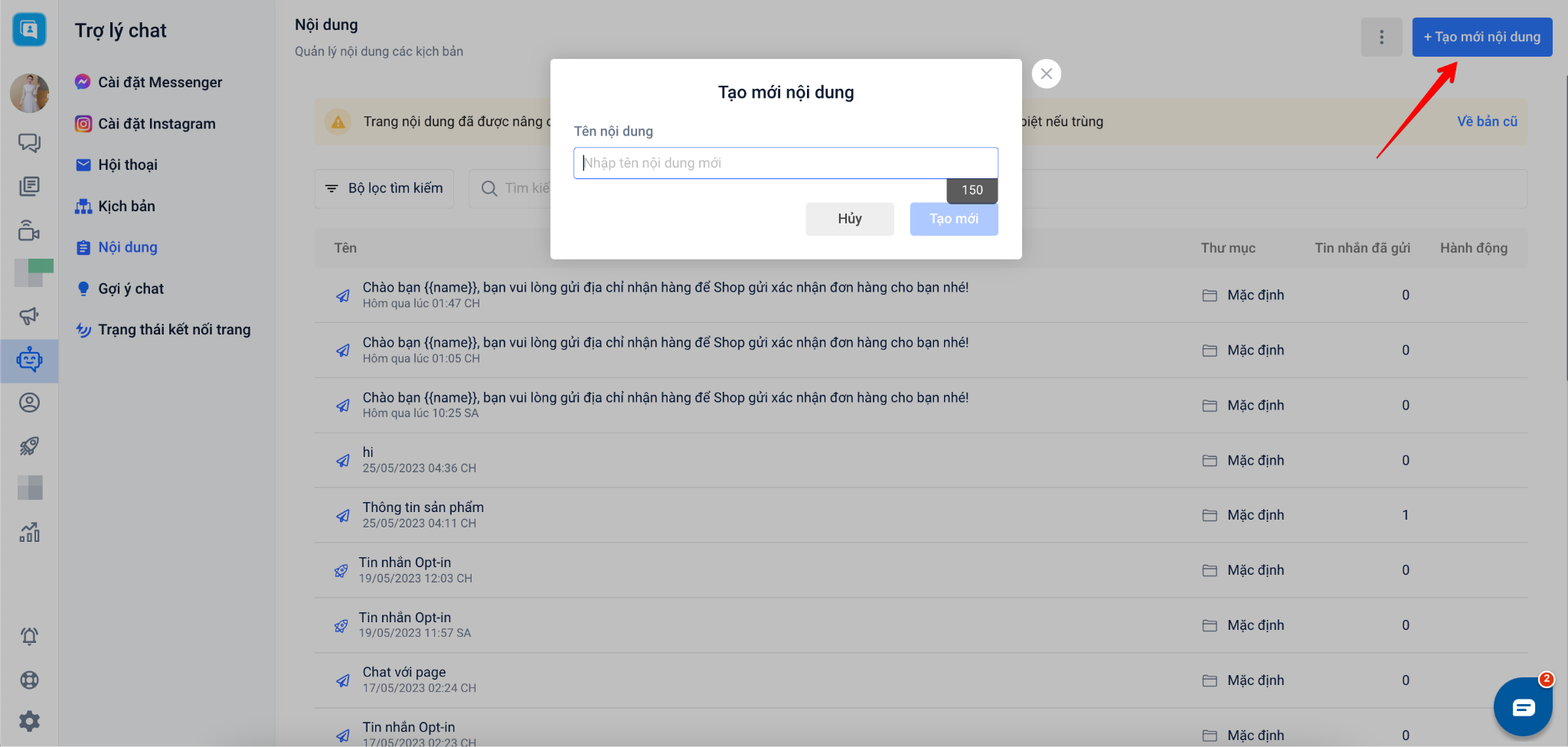Open Bộ lọc tìm kiếm filter

384,188
